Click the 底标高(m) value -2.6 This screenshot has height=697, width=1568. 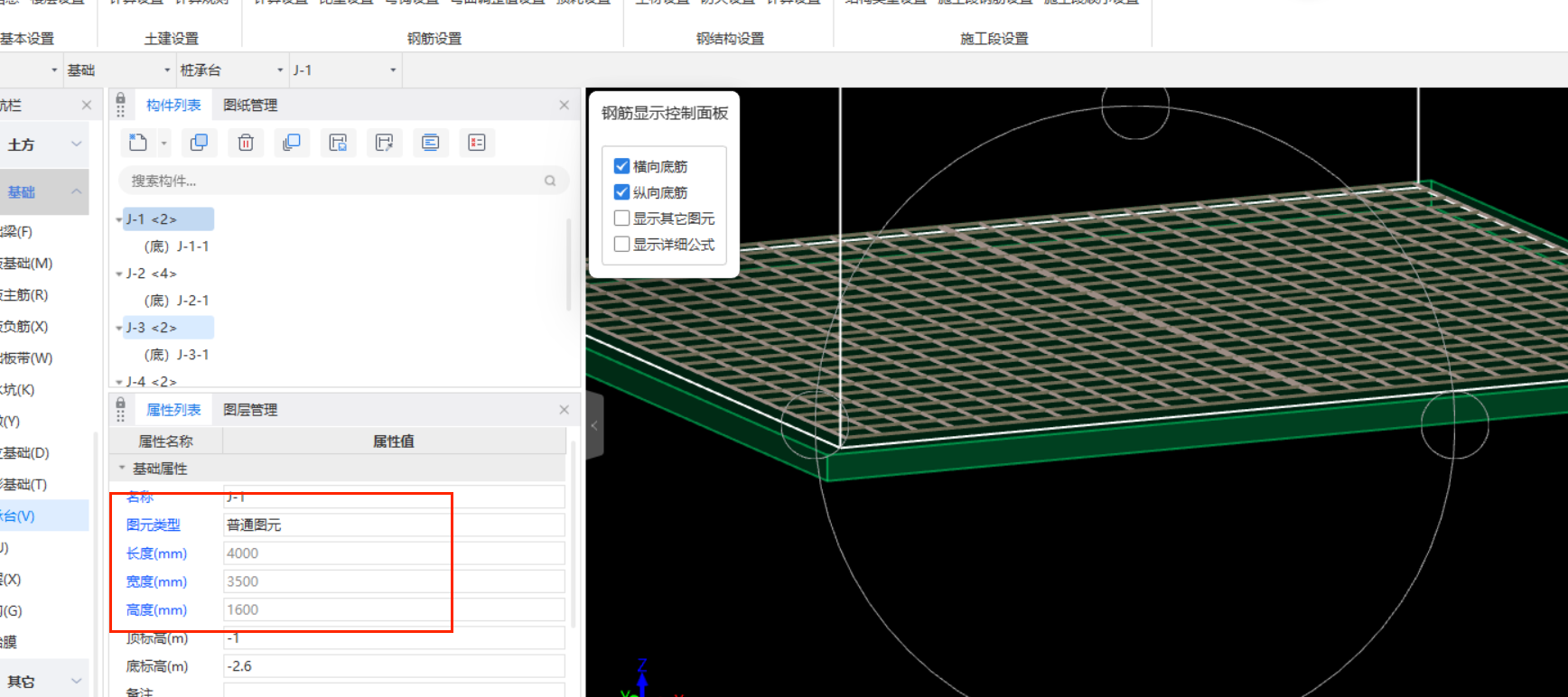click(394, 665)
